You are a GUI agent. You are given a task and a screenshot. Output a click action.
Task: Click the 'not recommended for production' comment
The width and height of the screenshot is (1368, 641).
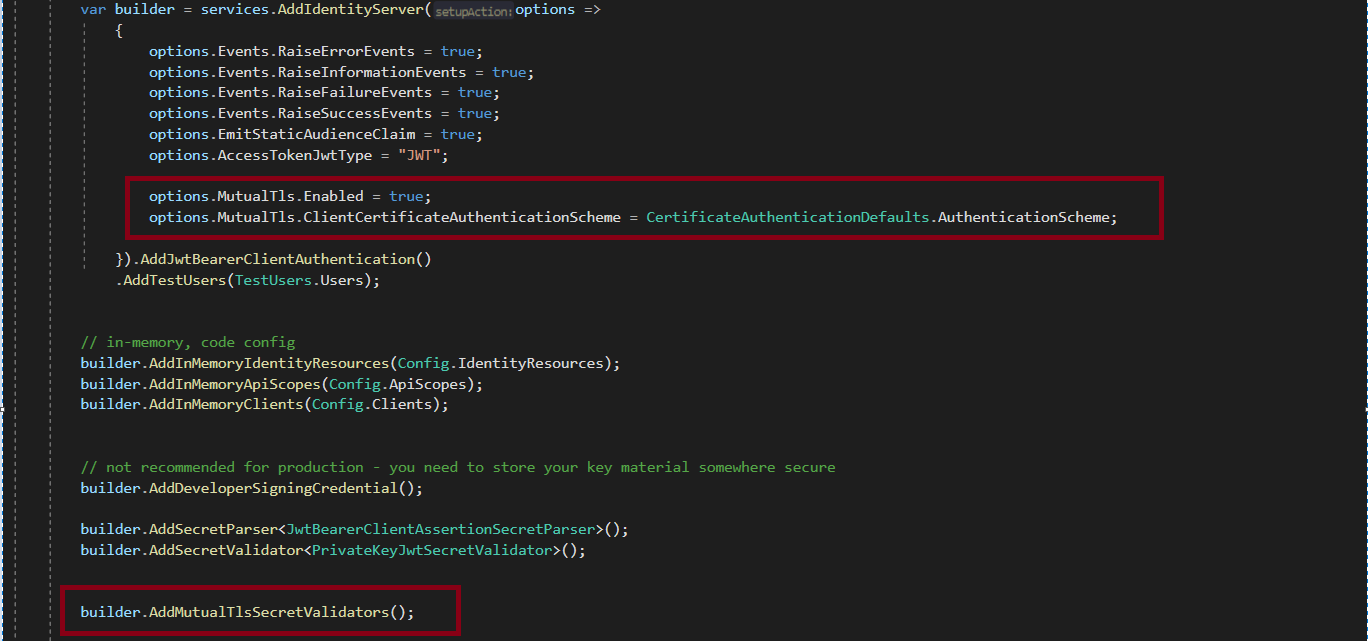[458, 467]
